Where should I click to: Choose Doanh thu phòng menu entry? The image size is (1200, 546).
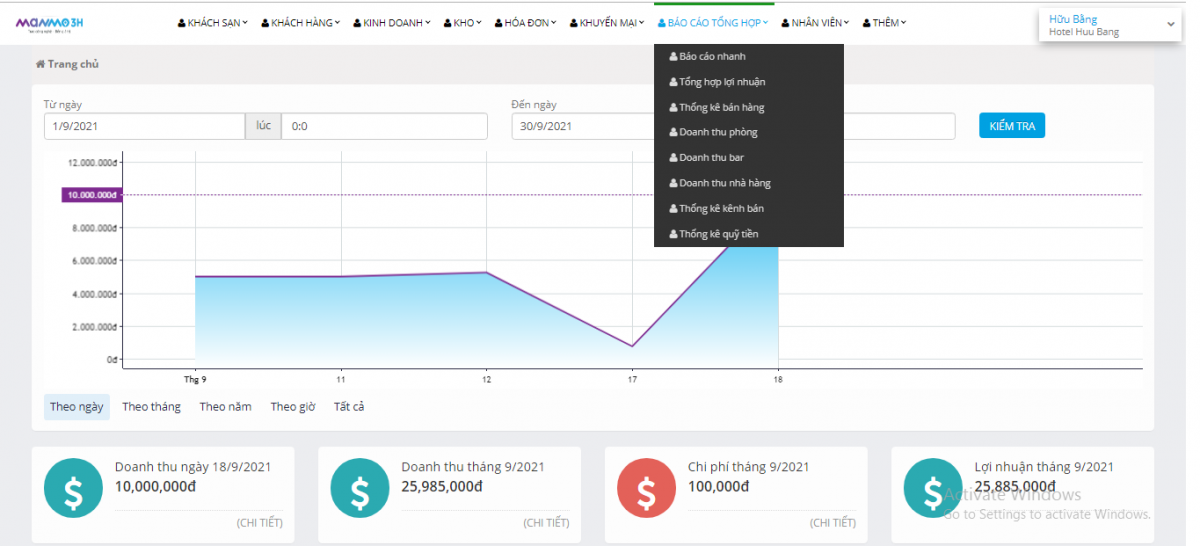(718, 132)
